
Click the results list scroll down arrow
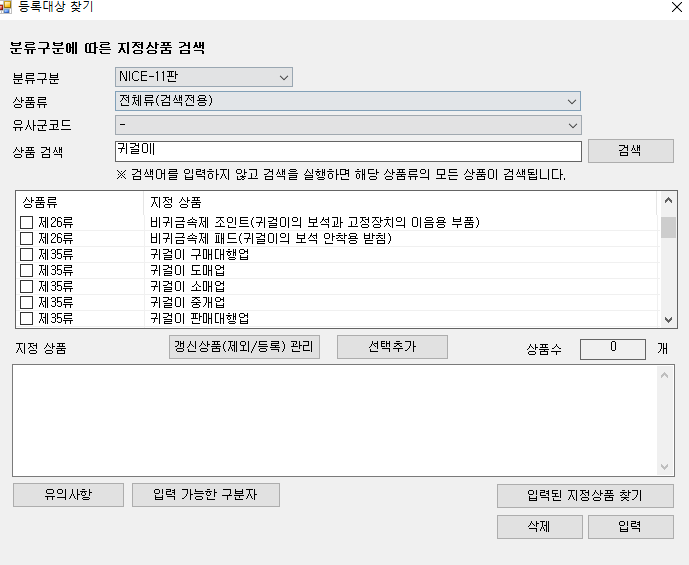668,319
